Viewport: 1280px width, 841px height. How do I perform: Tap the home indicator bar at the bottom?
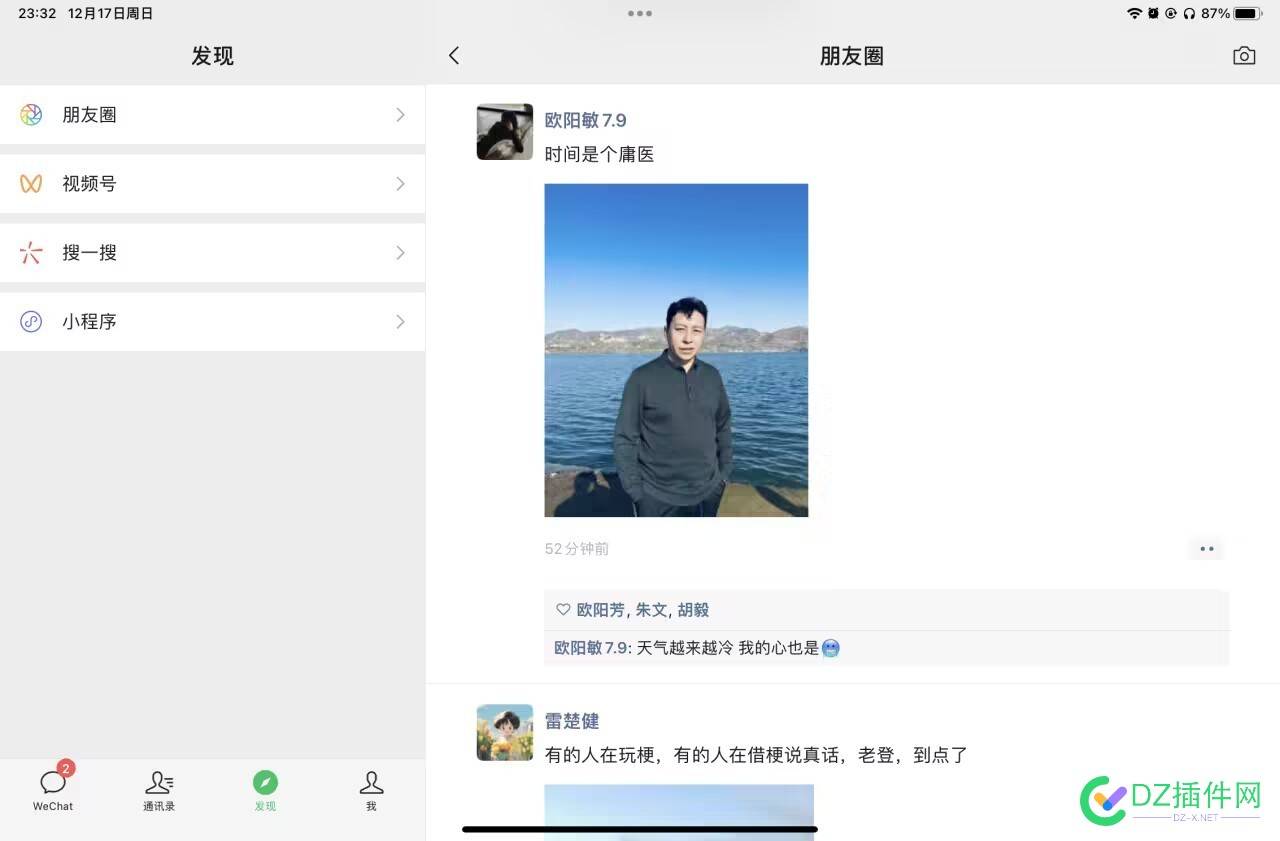(640, 828)
